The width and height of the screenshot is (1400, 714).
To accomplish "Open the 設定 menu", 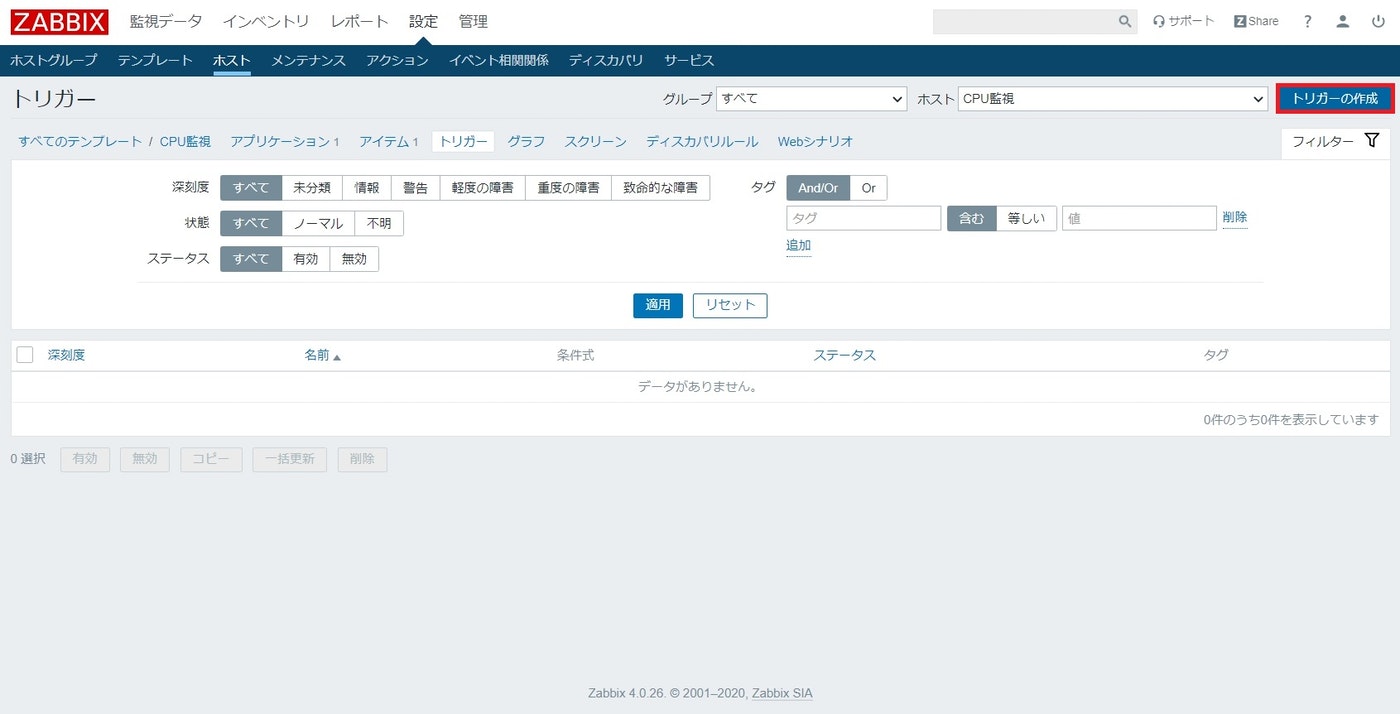I will click(423, 20).
